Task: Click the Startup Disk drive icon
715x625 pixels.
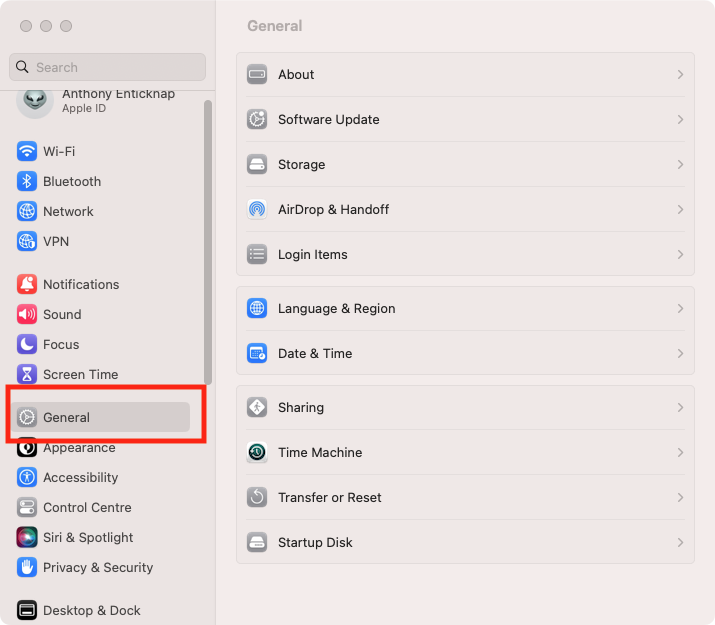Action: click(257, 542)
